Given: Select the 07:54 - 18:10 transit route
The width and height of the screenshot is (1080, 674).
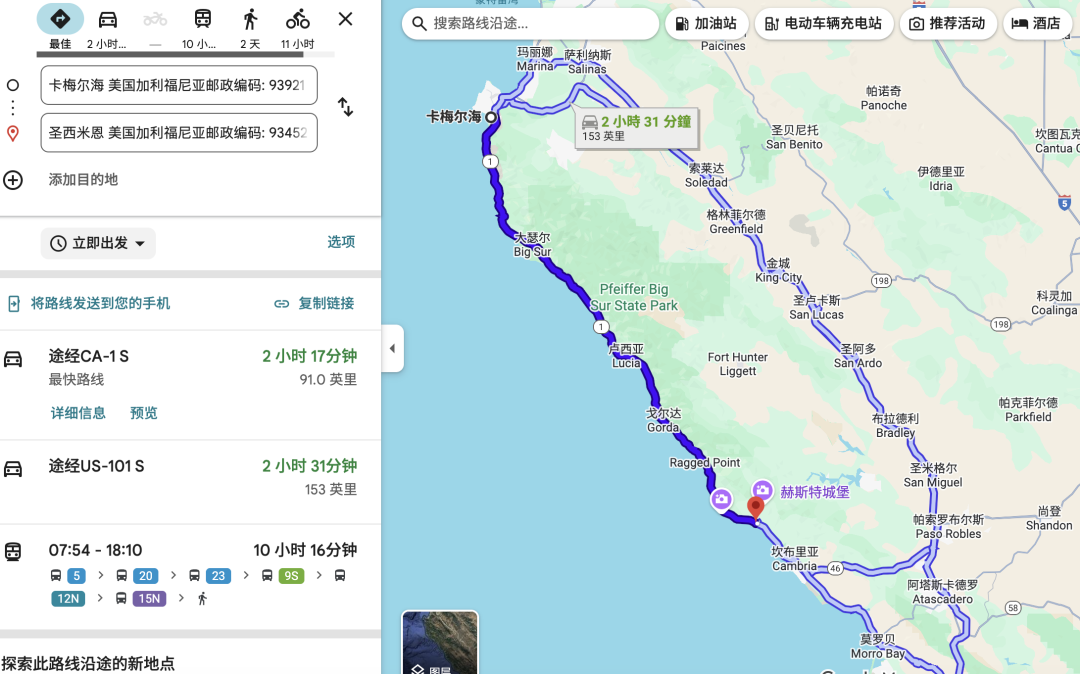Looking at the screenshot, I should [x=190, y=577].
